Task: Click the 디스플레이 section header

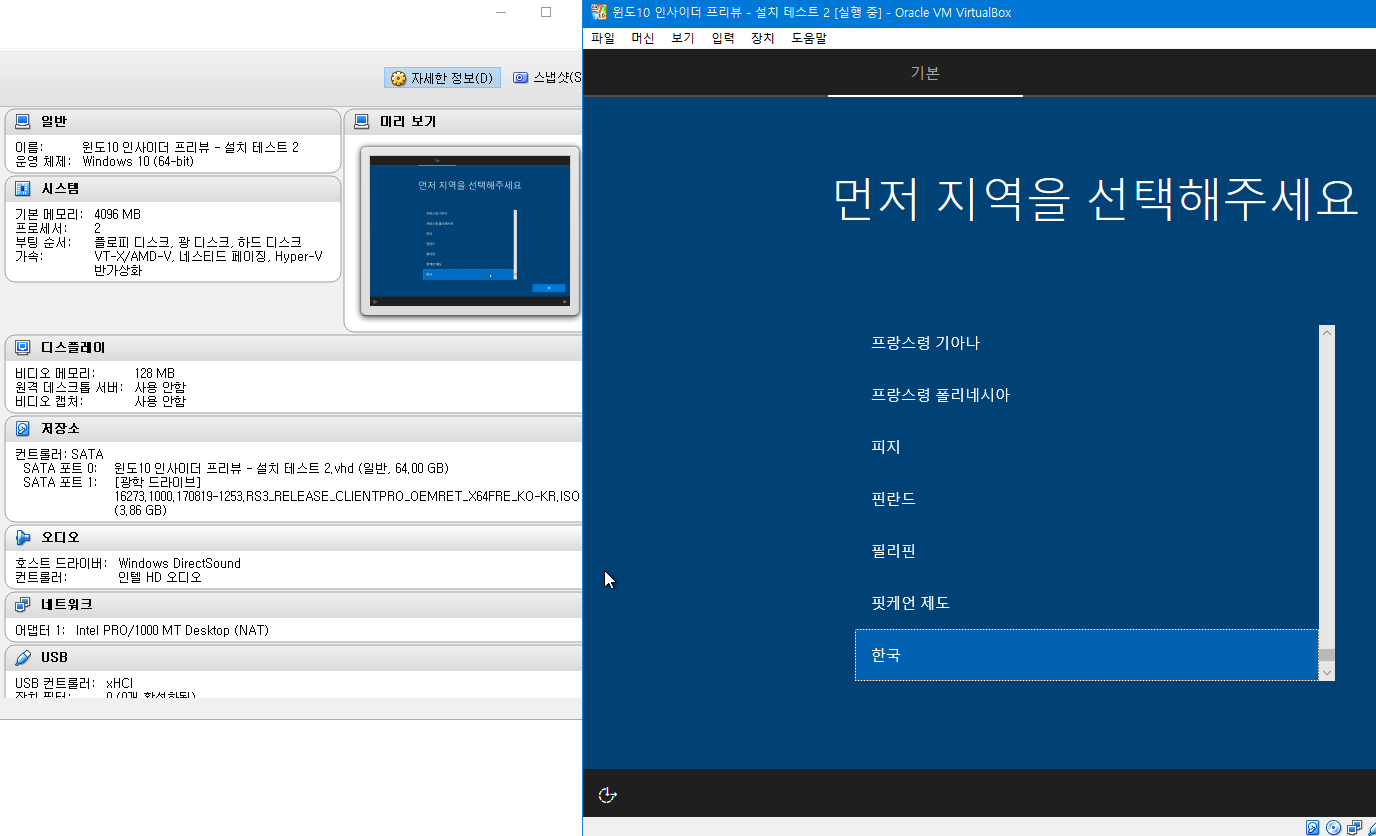Action: tap(294, 348)
